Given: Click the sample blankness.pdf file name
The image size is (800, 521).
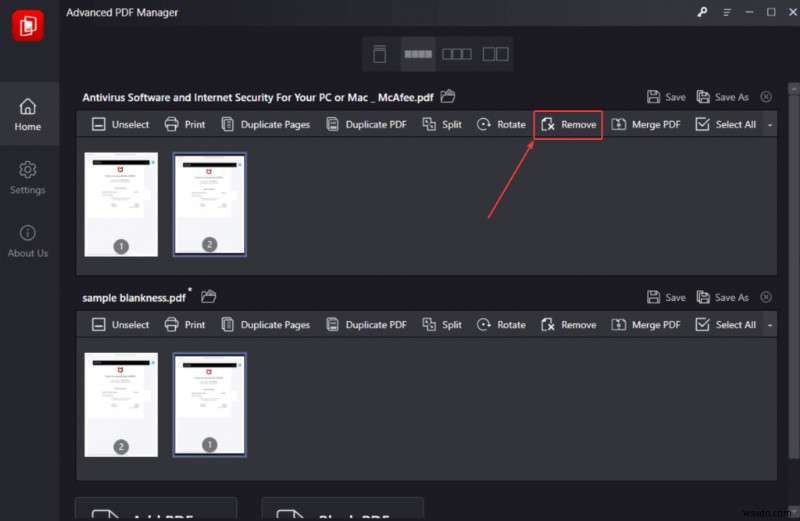Looking at the screenshot, I should coord(134,297).
